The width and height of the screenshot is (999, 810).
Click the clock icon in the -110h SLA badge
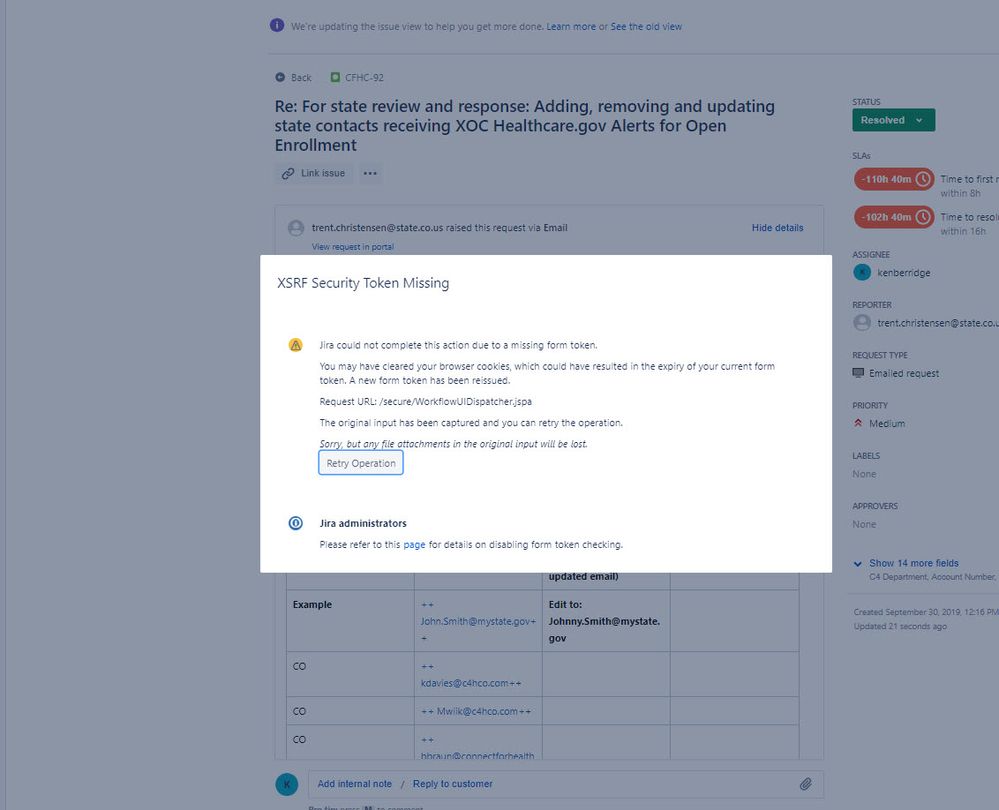(x=923, y=180)
